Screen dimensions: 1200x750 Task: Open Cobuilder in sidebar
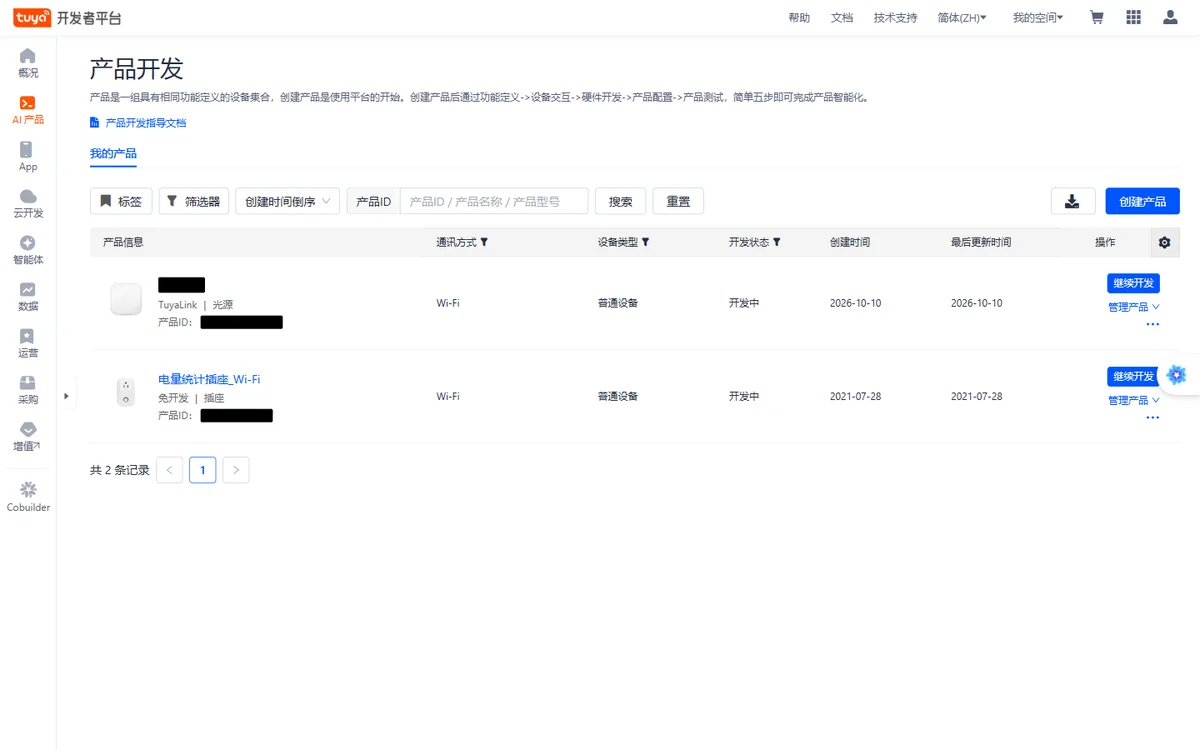point(28,496)
